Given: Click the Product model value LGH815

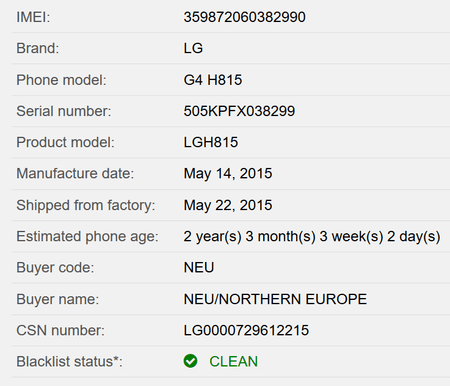Looking at the screenshot, I should point(211,142).
